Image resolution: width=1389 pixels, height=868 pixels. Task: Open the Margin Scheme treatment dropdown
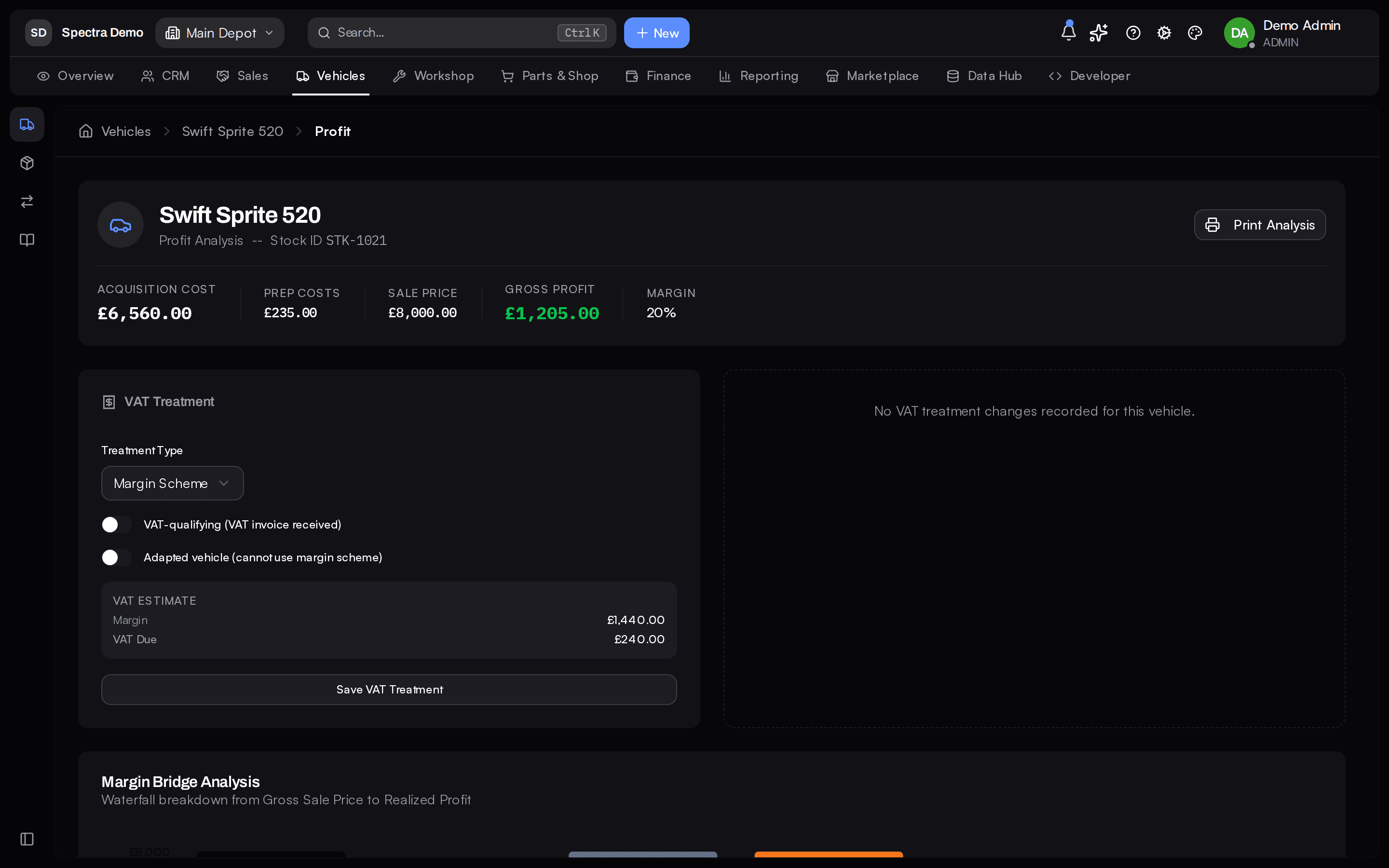click(x=172, y=483)
